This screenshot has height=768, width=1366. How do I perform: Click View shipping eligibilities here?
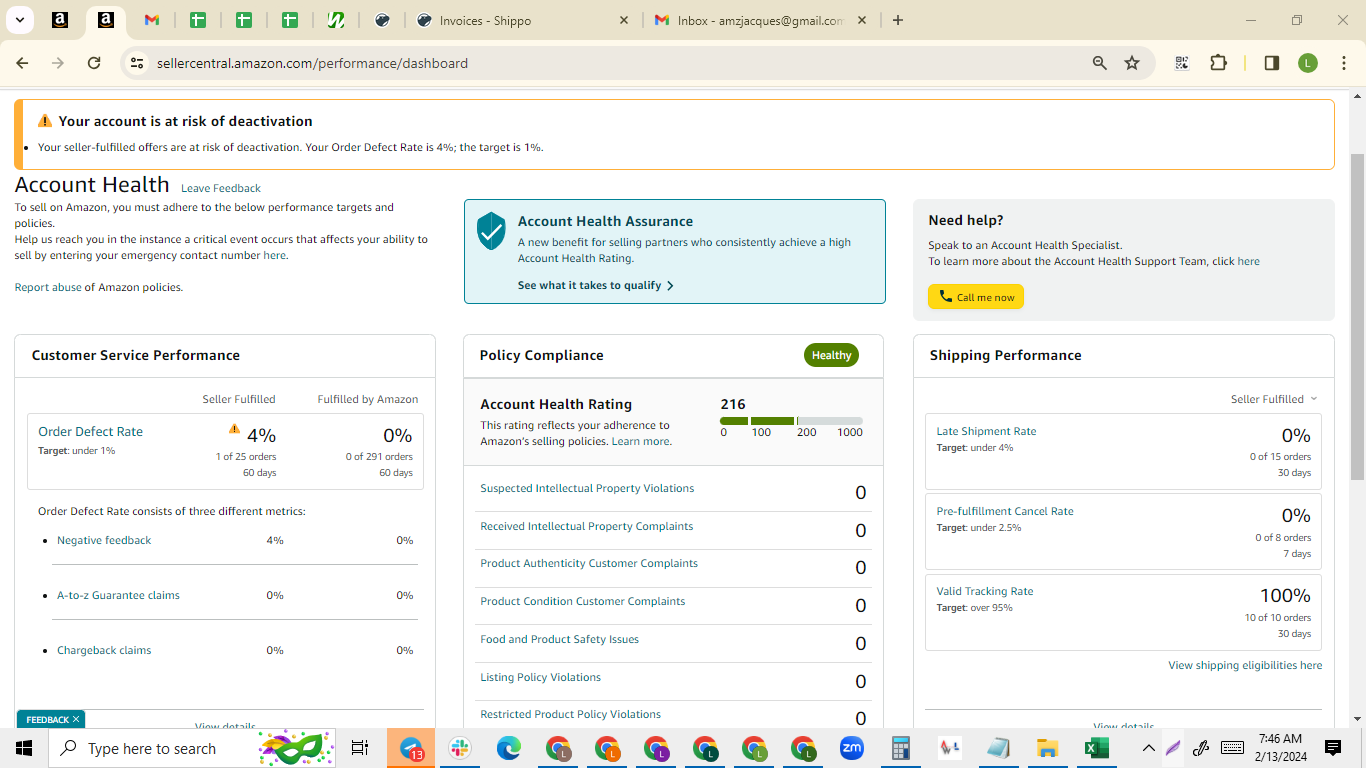(1245, 665)
